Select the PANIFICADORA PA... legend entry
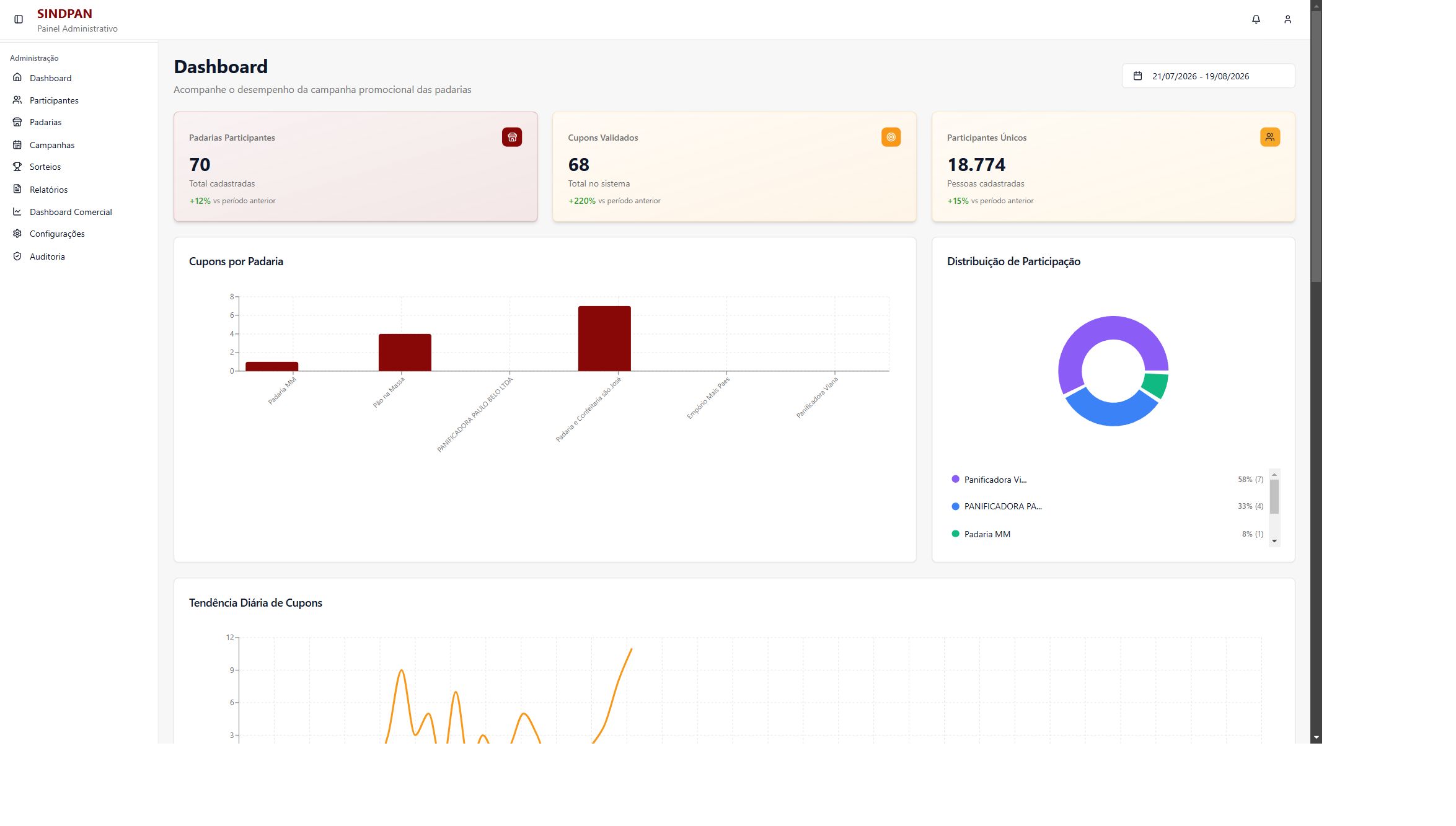This screenshot has height=826, width=1456. (1107, 506)
